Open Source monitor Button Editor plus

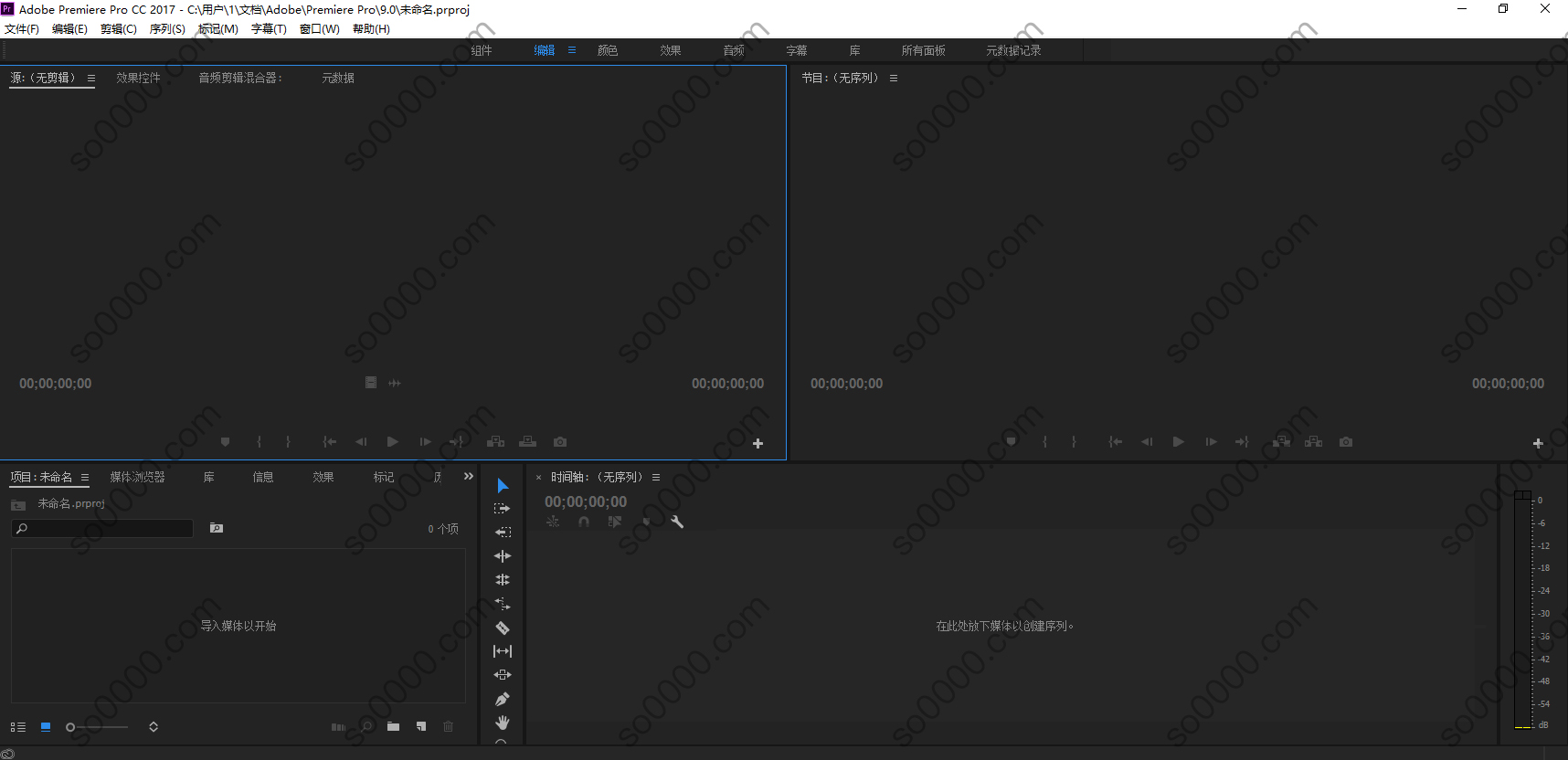[x=758, y=444]
